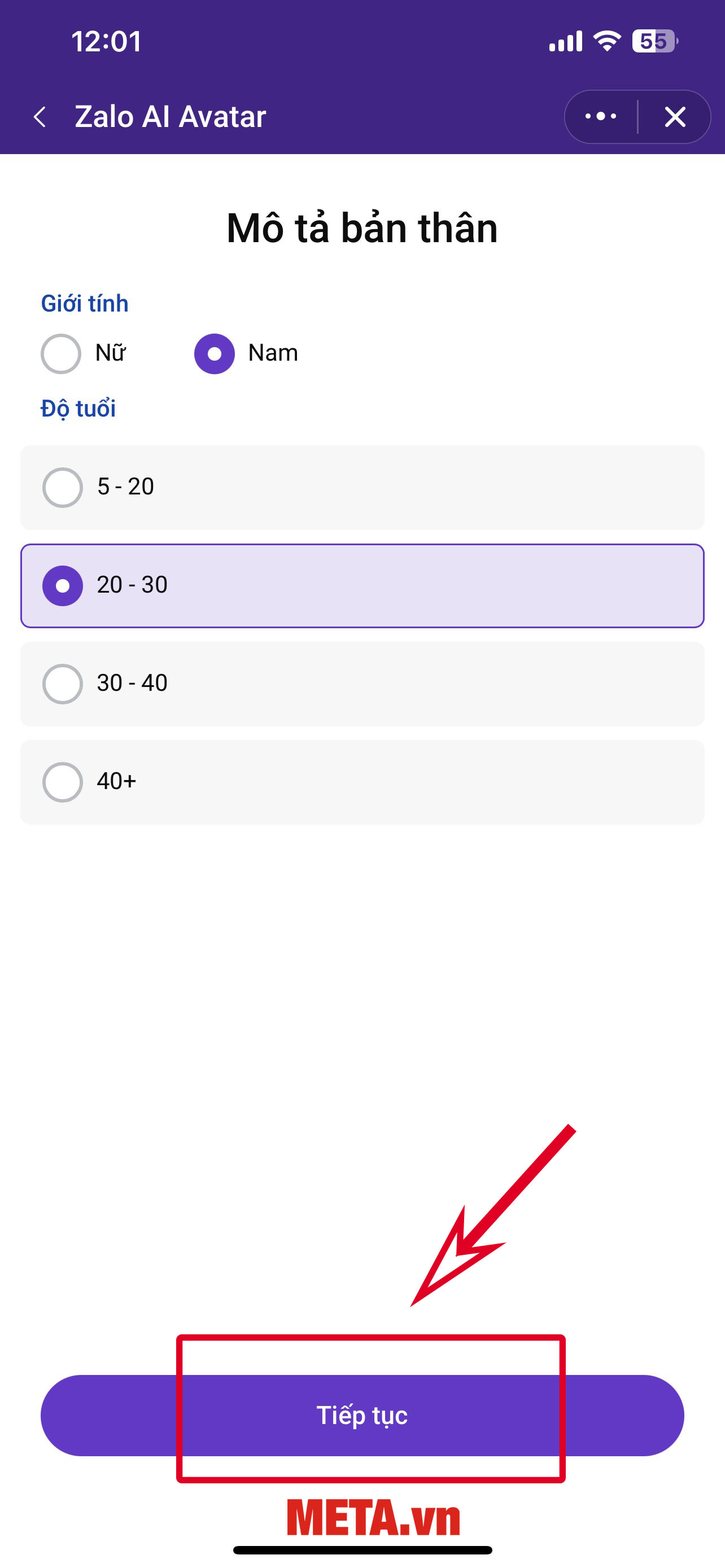This screenshot has width=725, height=1568.
Task: Tap the back arrow in header
Action: pos(40,116)
